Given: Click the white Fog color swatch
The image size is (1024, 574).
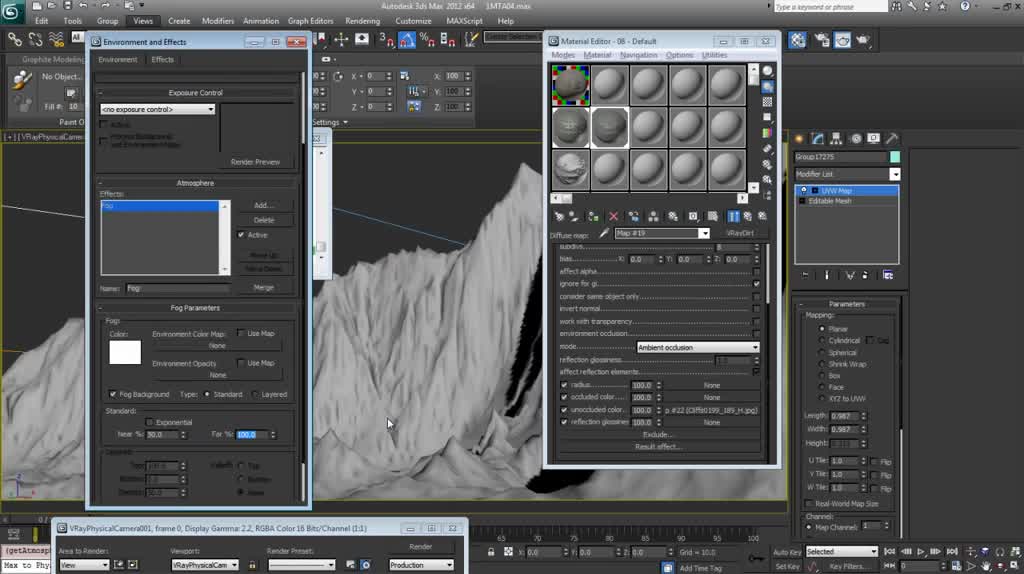Looking at the screenshot, I should click(125, 353).
